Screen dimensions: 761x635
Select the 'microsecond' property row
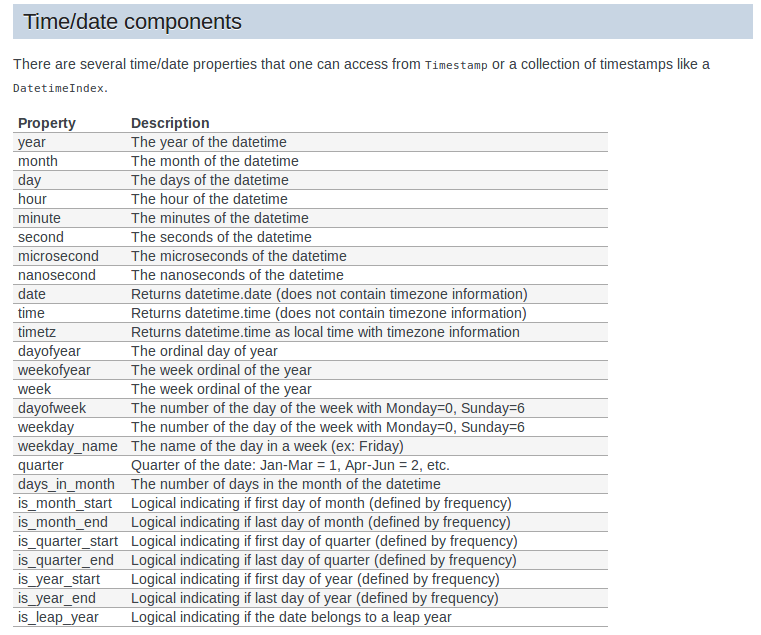point(310,256)
